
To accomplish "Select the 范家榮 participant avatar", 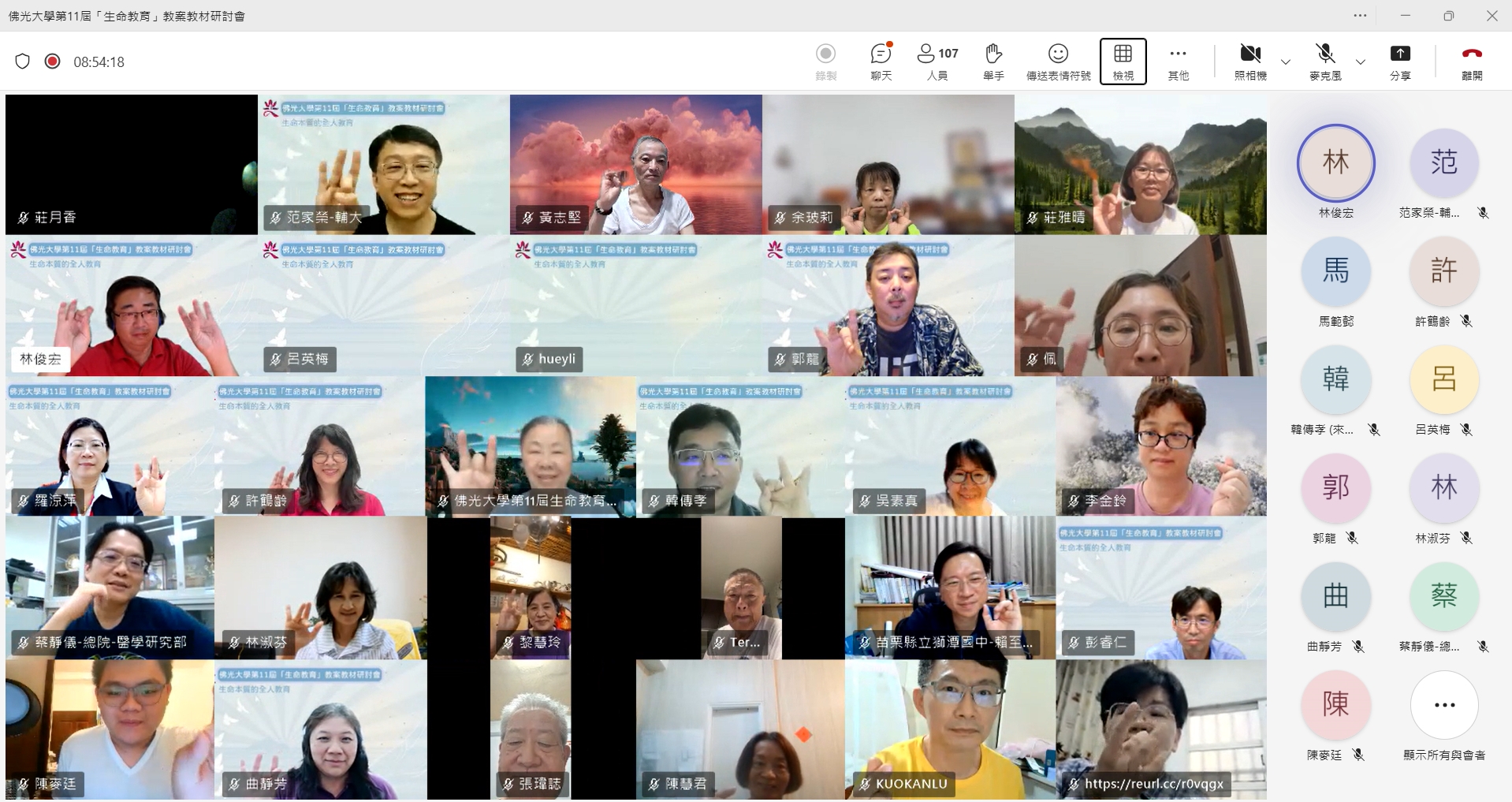I will [1443, 163].
